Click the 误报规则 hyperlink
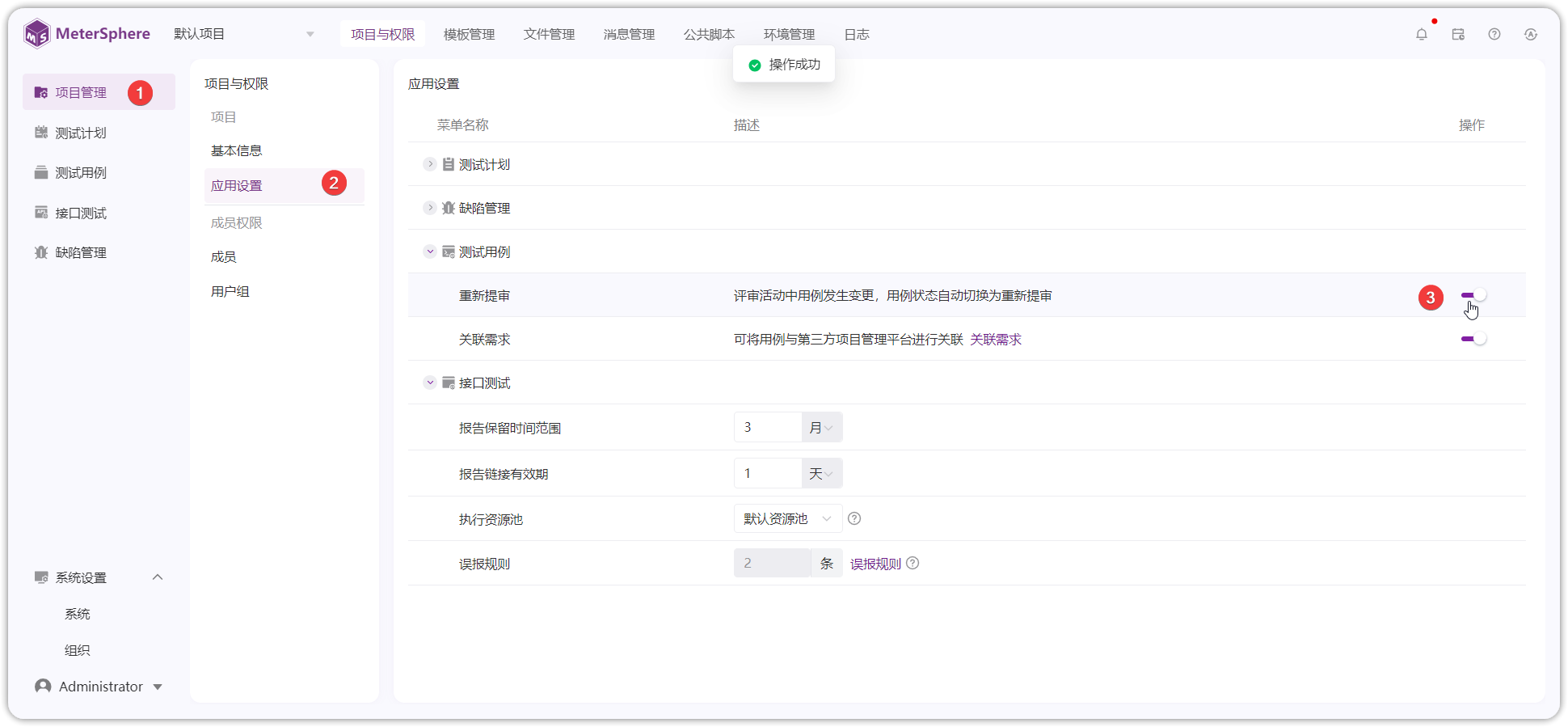 875,564
